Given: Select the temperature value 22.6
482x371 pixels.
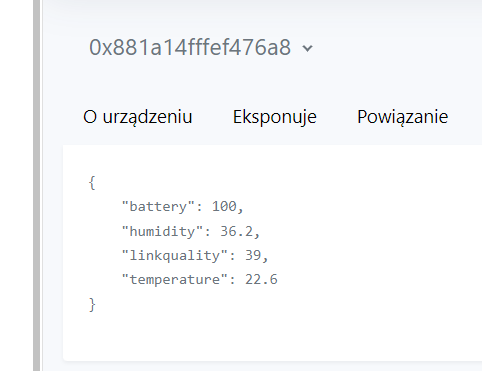Looking at the screenshot, I should click(x=261, y=279).
